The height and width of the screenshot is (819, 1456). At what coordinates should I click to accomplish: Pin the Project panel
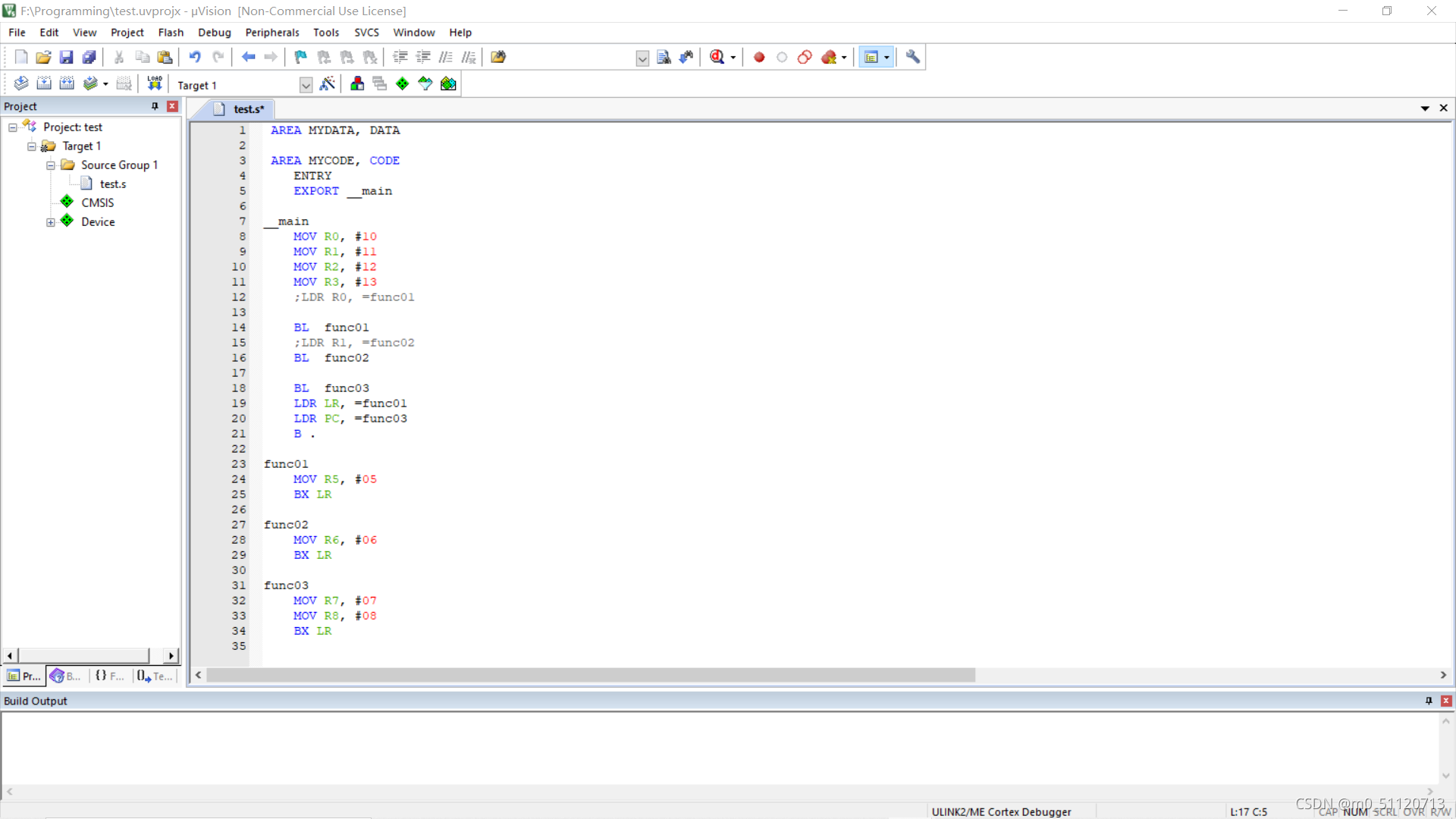(155, 106)
